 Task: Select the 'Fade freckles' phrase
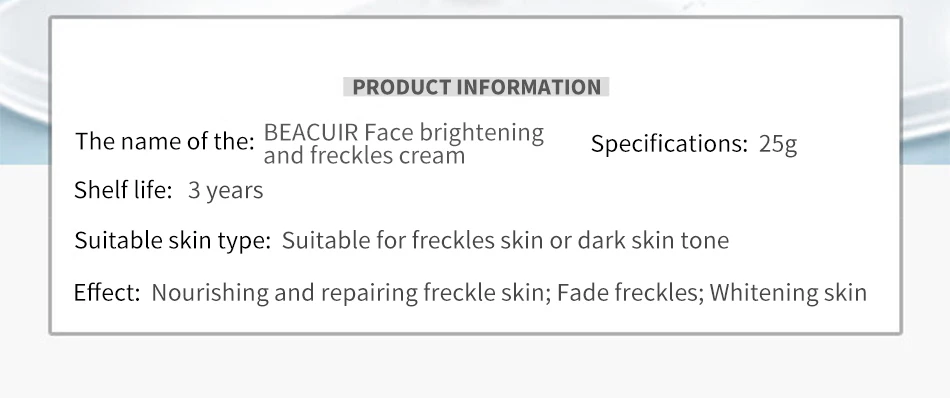pos(627,293)
